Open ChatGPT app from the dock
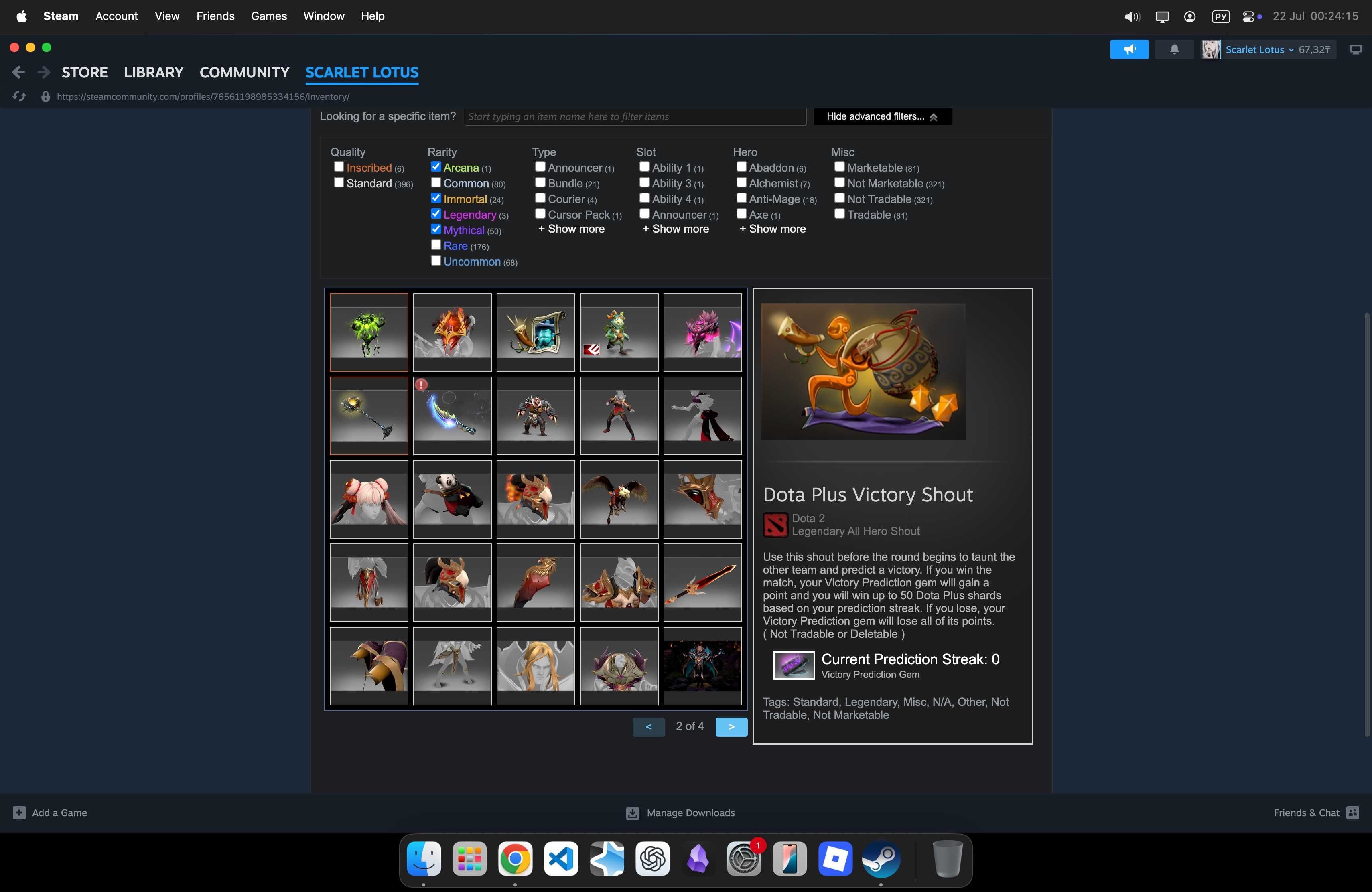 653,859
